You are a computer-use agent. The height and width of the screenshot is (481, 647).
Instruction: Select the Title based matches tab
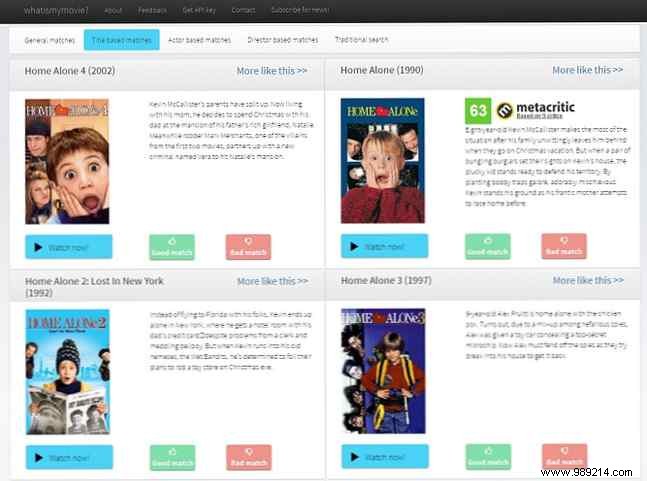point(122,40)
